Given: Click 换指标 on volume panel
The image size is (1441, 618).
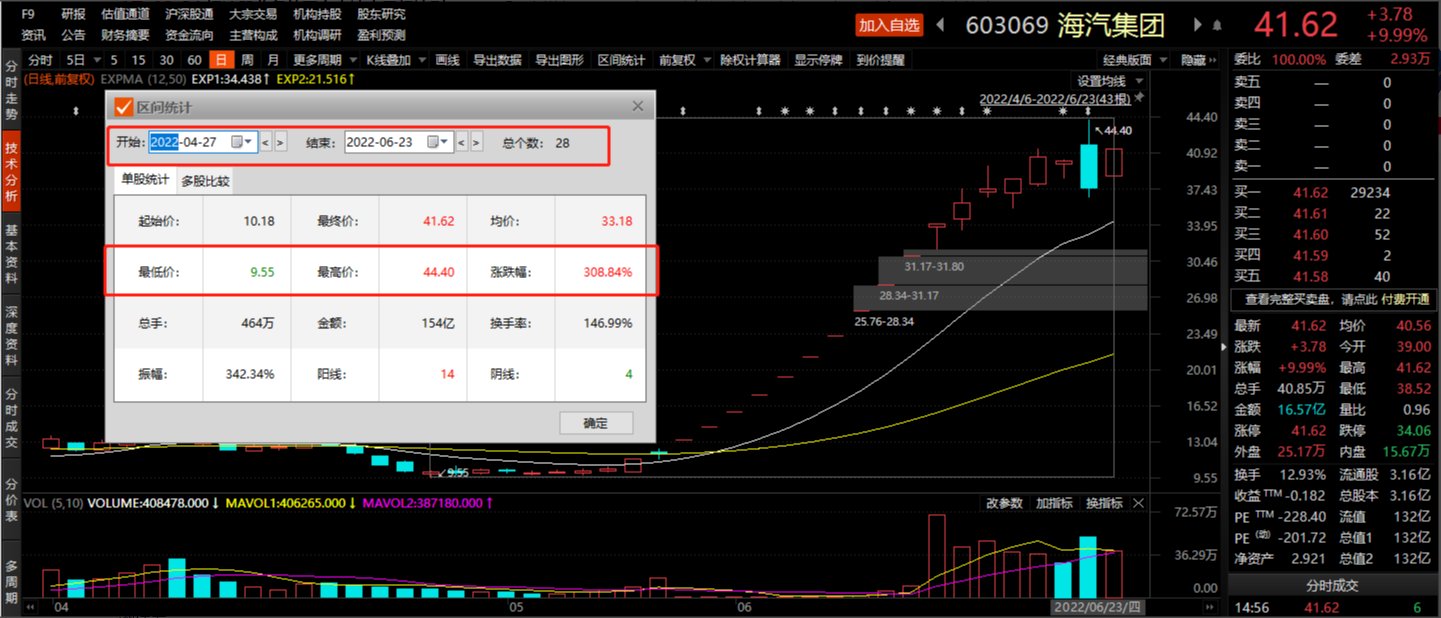Looking at the screenshot, I should (1104, 503).
